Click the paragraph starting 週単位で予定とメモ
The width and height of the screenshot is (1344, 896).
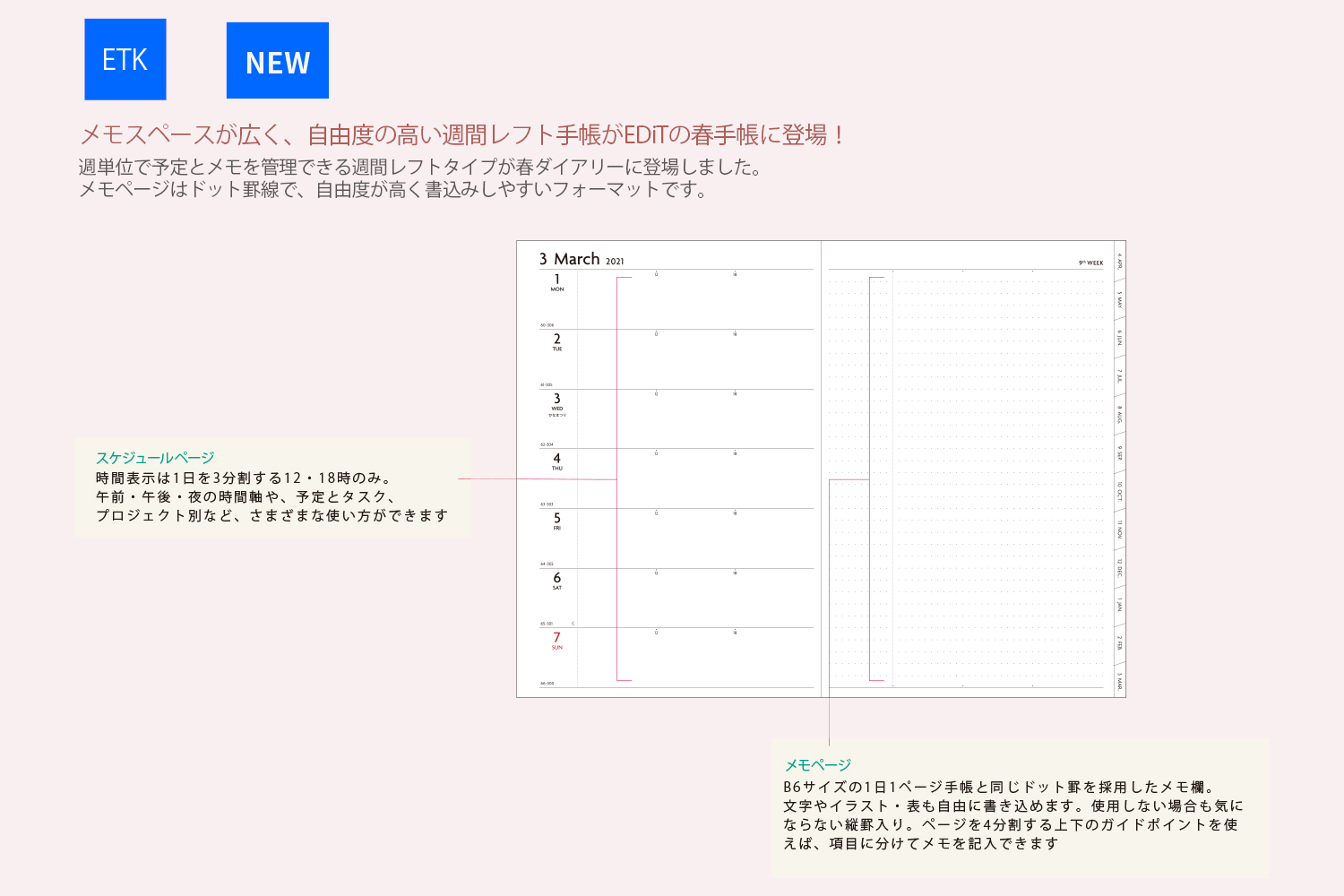(x=421, y=167)
